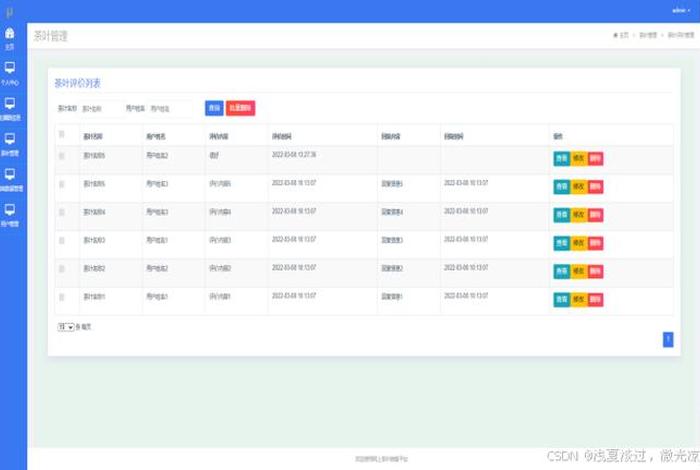Viewport: 700px width, 470px height.
Task: Click the teal view button for 回复信息2 row
Action: [x=562, y=271]
